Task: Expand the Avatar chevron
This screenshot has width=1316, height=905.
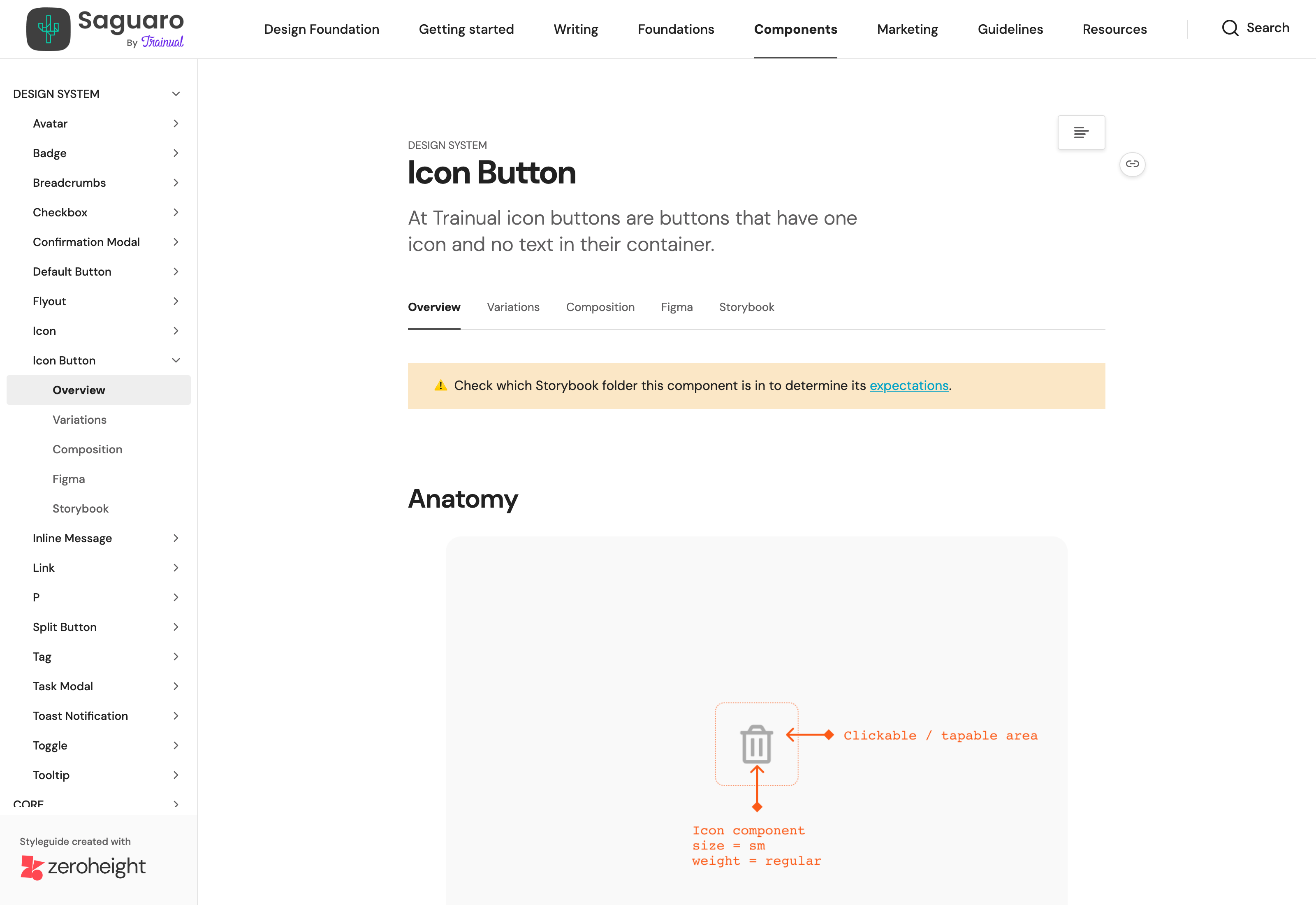Action: coord(176,124)
